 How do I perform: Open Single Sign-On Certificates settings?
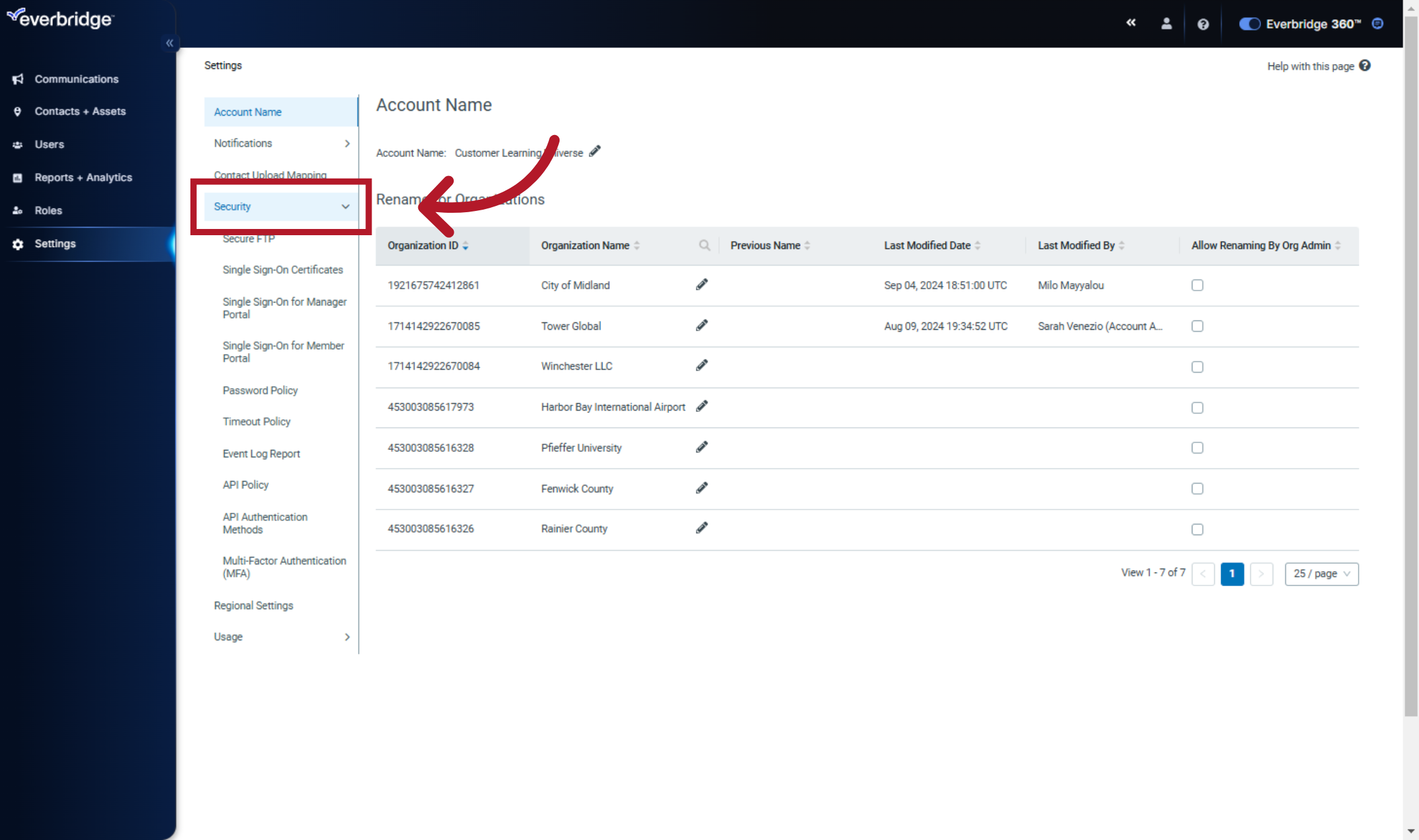[x=283, y=269]
